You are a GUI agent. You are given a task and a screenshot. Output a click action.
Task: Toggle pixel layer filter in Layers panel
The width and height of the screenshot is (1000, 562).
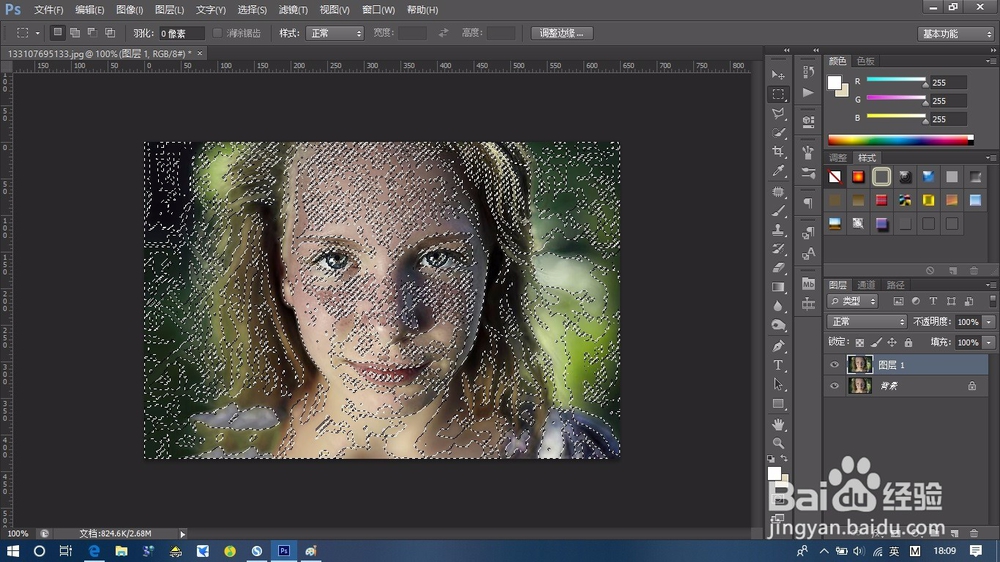pos(898,301)
